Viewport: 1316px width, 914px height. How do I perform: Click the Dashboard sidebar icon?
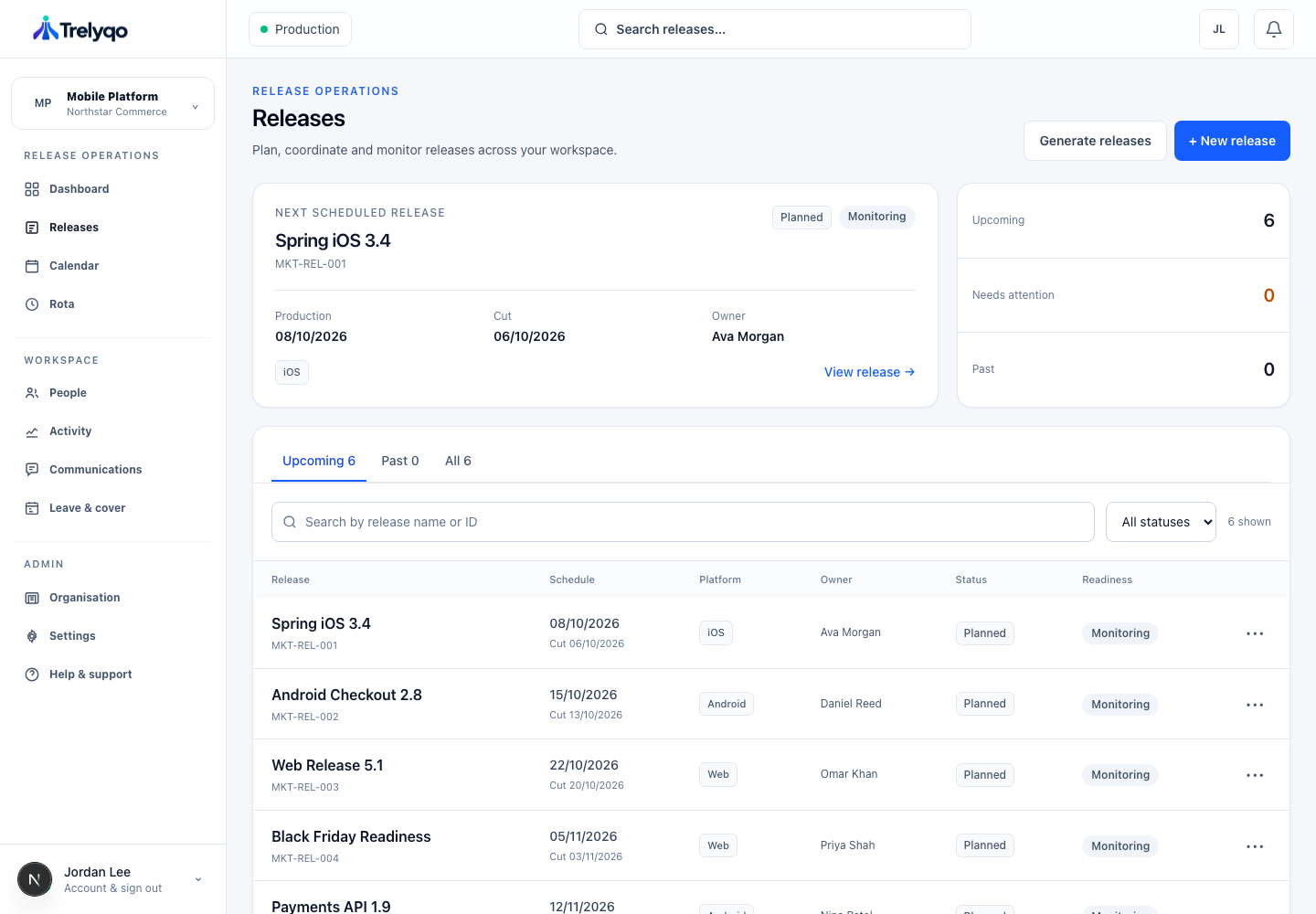[x=32, y=189]
